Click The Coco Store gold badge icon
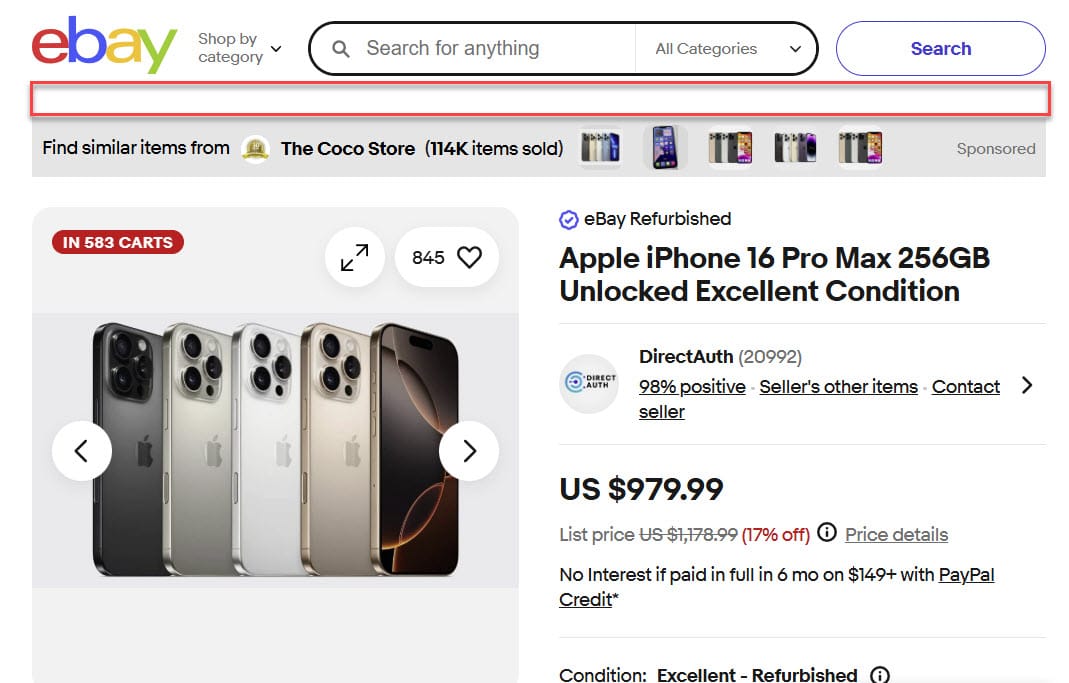The image size is (1069, 683). tap(256, 149)
